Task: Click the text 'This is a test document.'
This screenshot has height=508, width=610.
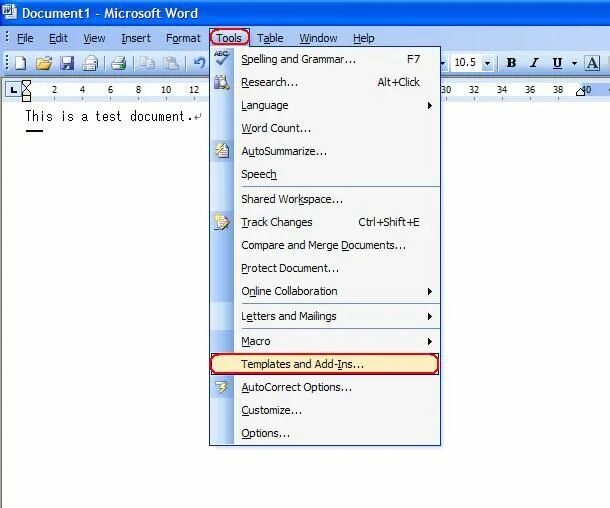Action: click(x=109, y=116)
